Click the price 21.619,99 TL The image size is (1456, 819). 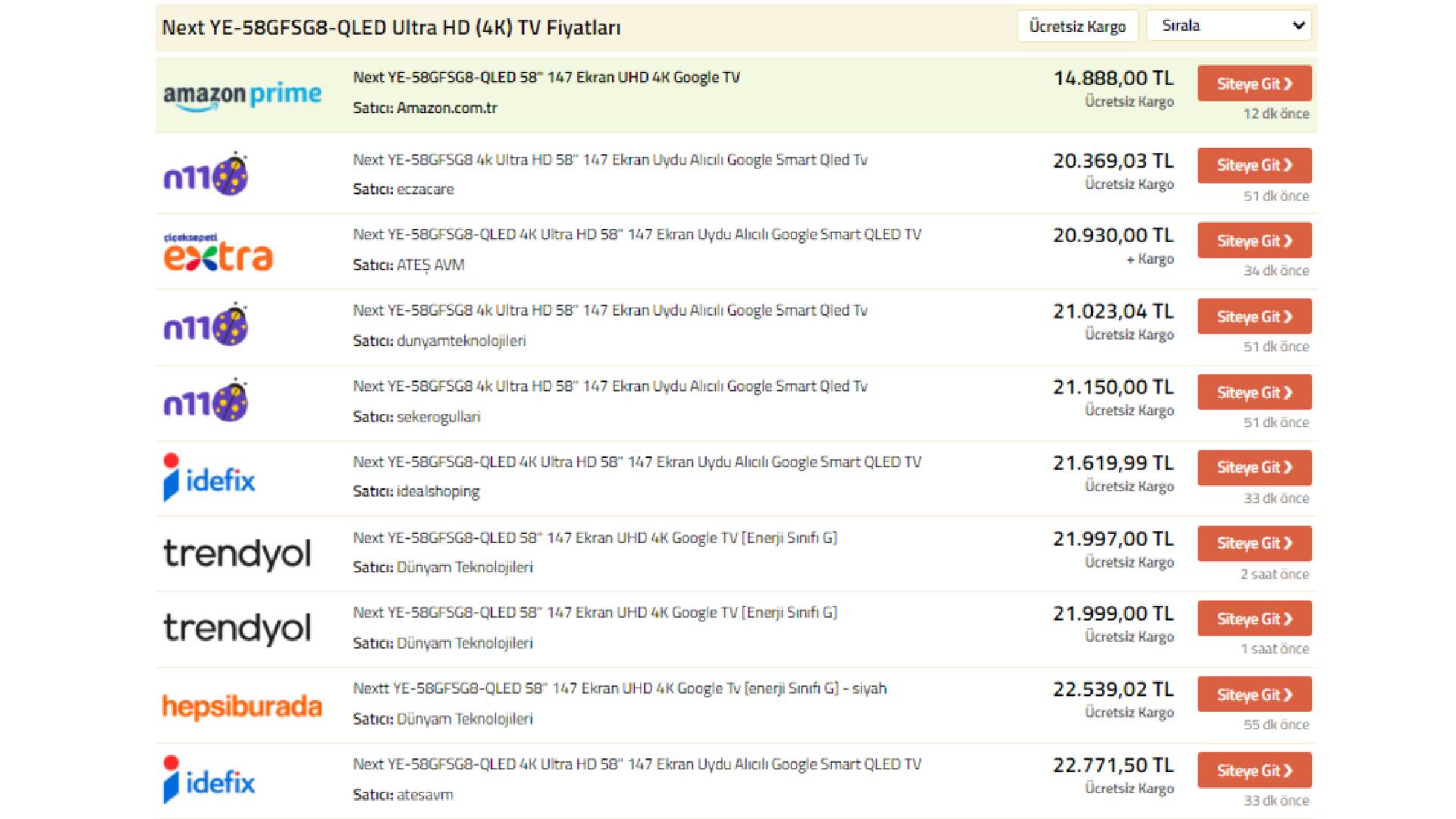pyautogui.click(x=1113, y=463)
